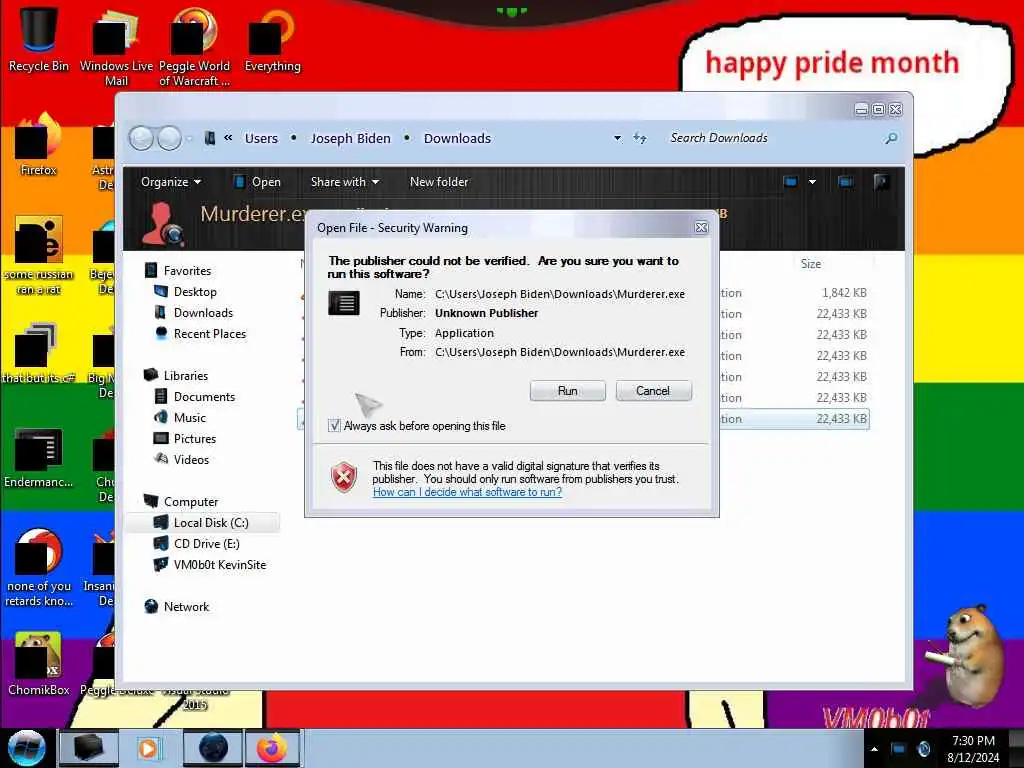Open Endermanc... desktop icon
The image size is (1024, 768).
[39, 457]
